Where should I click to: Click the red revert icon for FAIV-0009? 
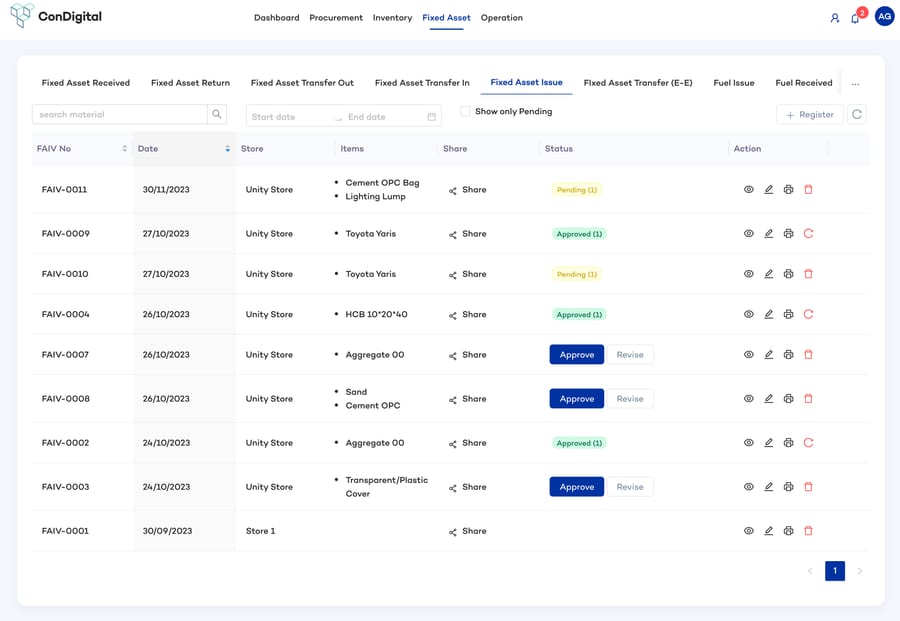coord(808,234)
